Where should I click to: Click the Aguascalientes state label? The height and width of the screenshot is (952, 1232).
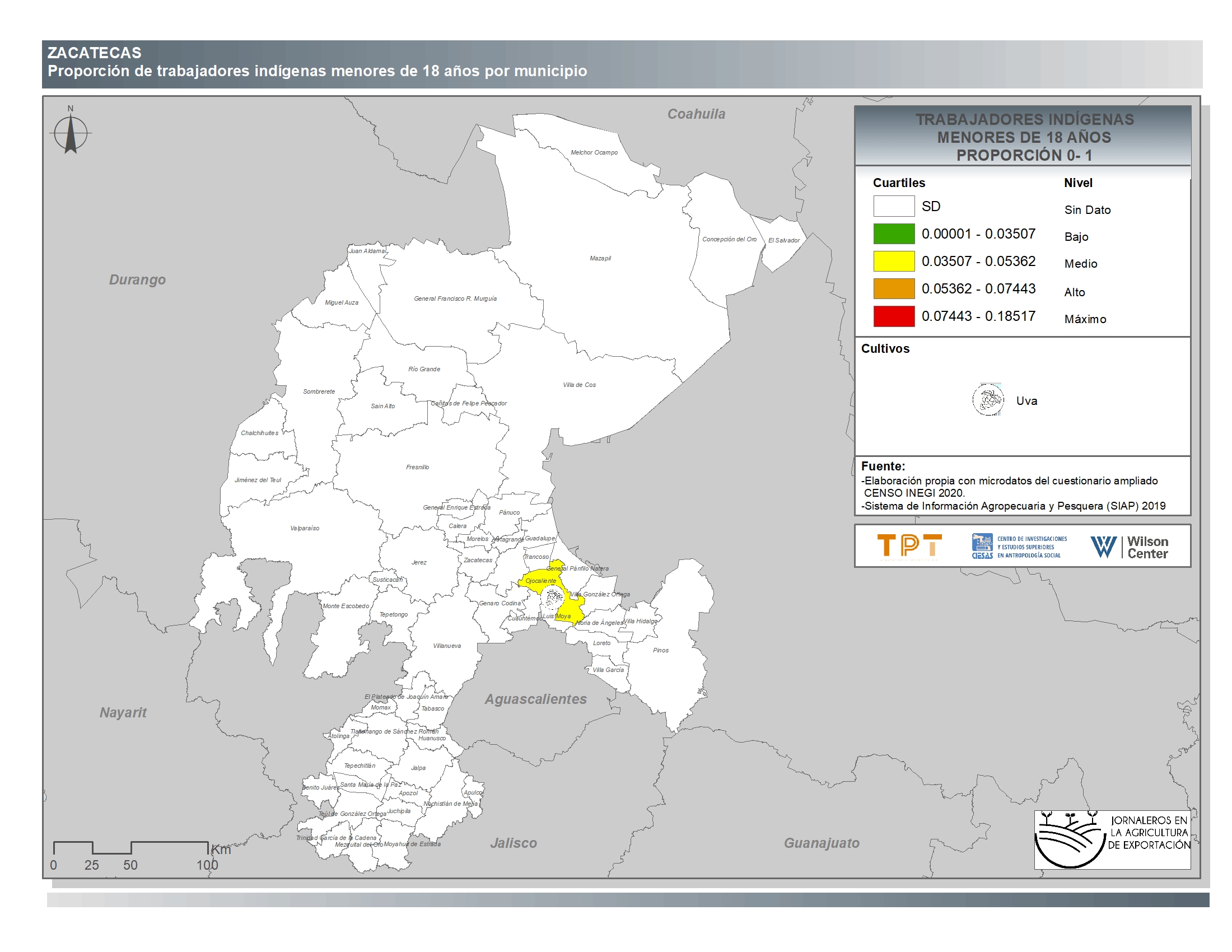tap(535, 699)
